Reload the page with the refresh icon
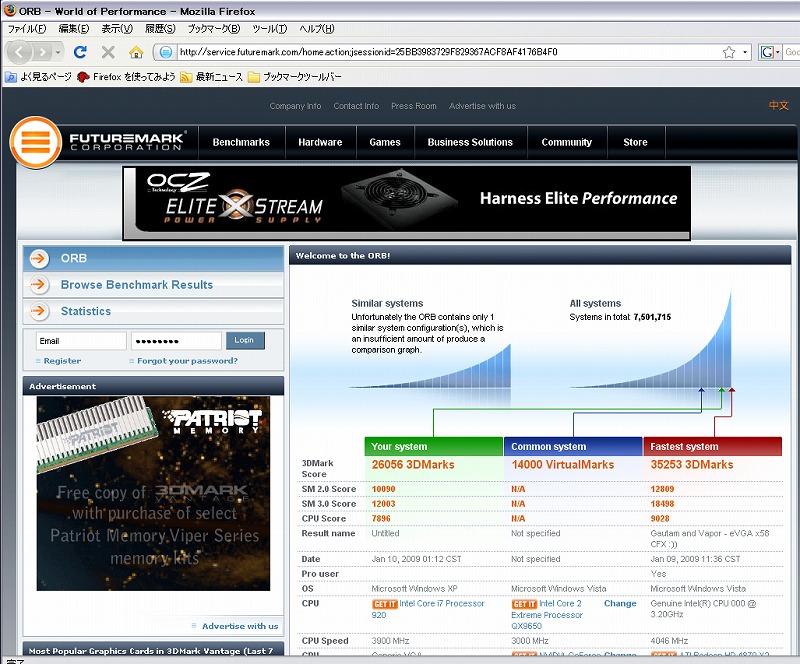800x664 pixels. pyautogui.click(x=80, y=52)
